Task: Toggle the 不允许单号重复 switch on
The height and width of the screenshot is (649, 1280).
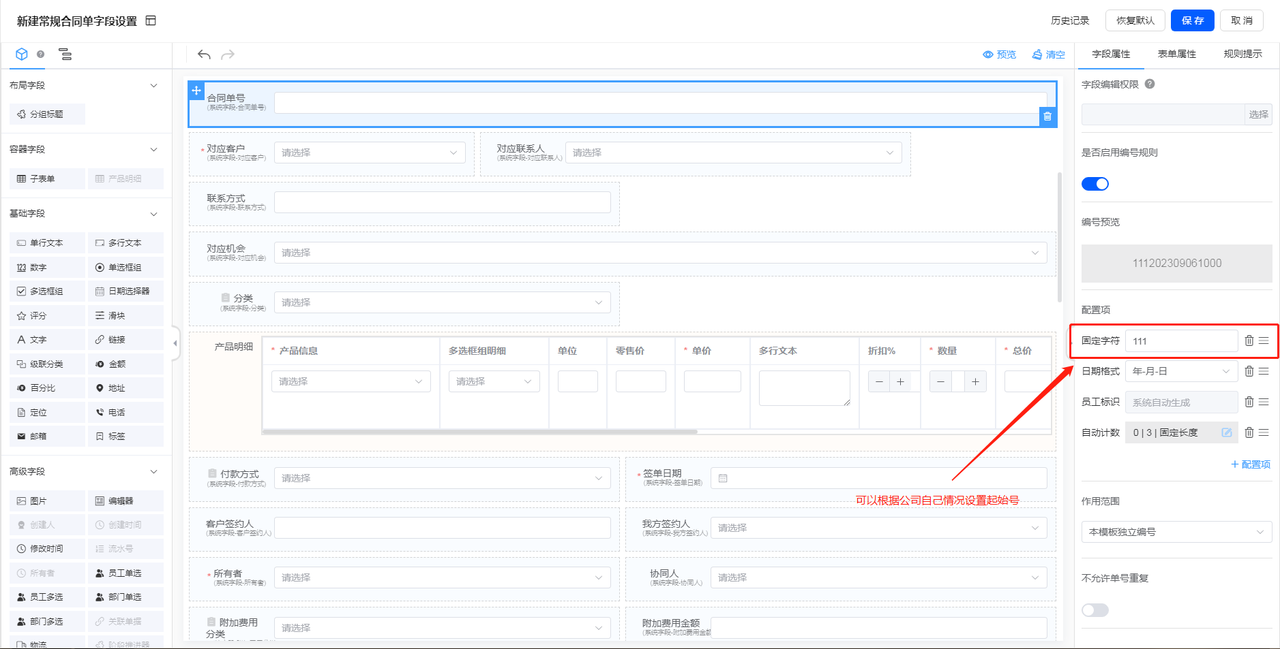Action: point(1095,609)
